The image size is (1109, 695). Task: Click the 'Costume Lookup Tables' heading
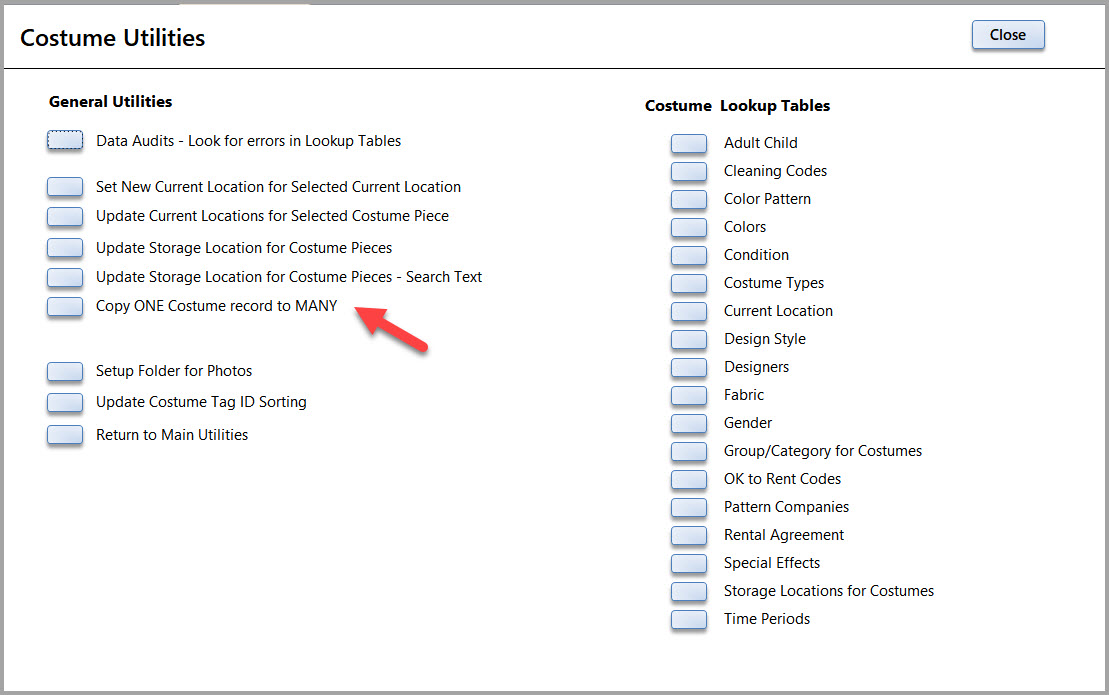738,106
